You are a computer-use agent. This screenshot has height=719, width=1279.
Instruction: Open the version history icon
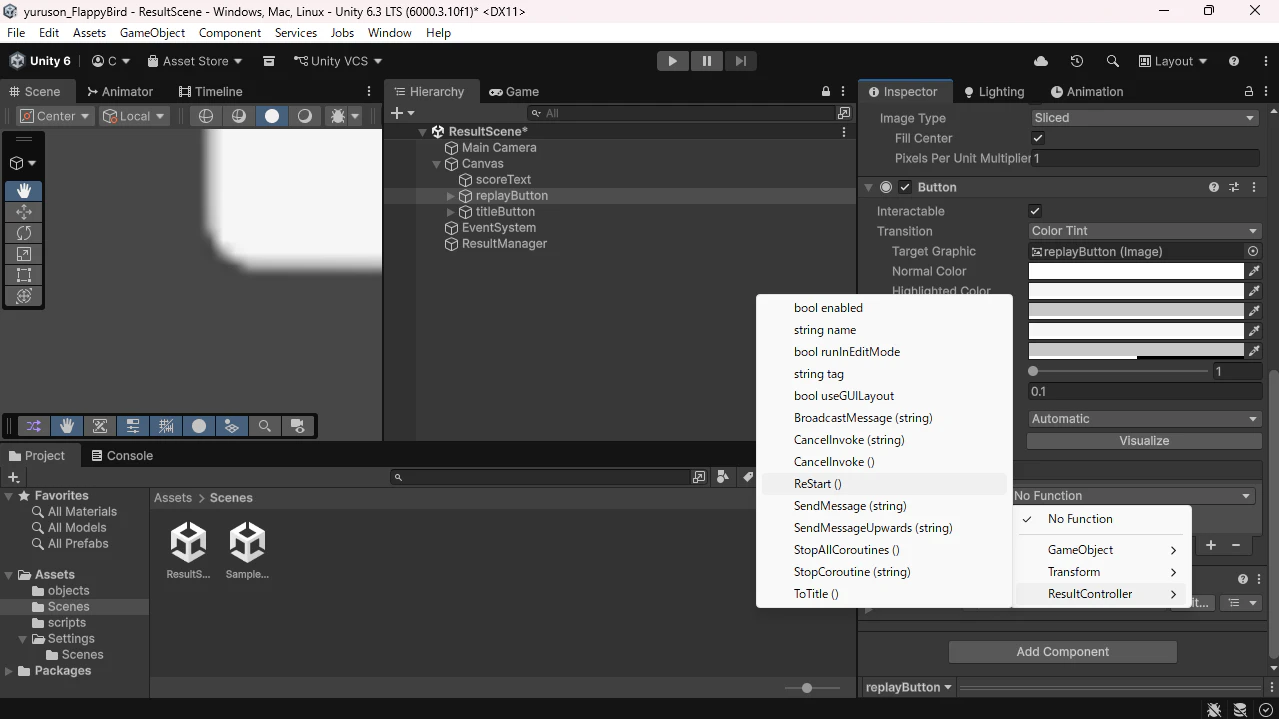tap(1077, 61)
